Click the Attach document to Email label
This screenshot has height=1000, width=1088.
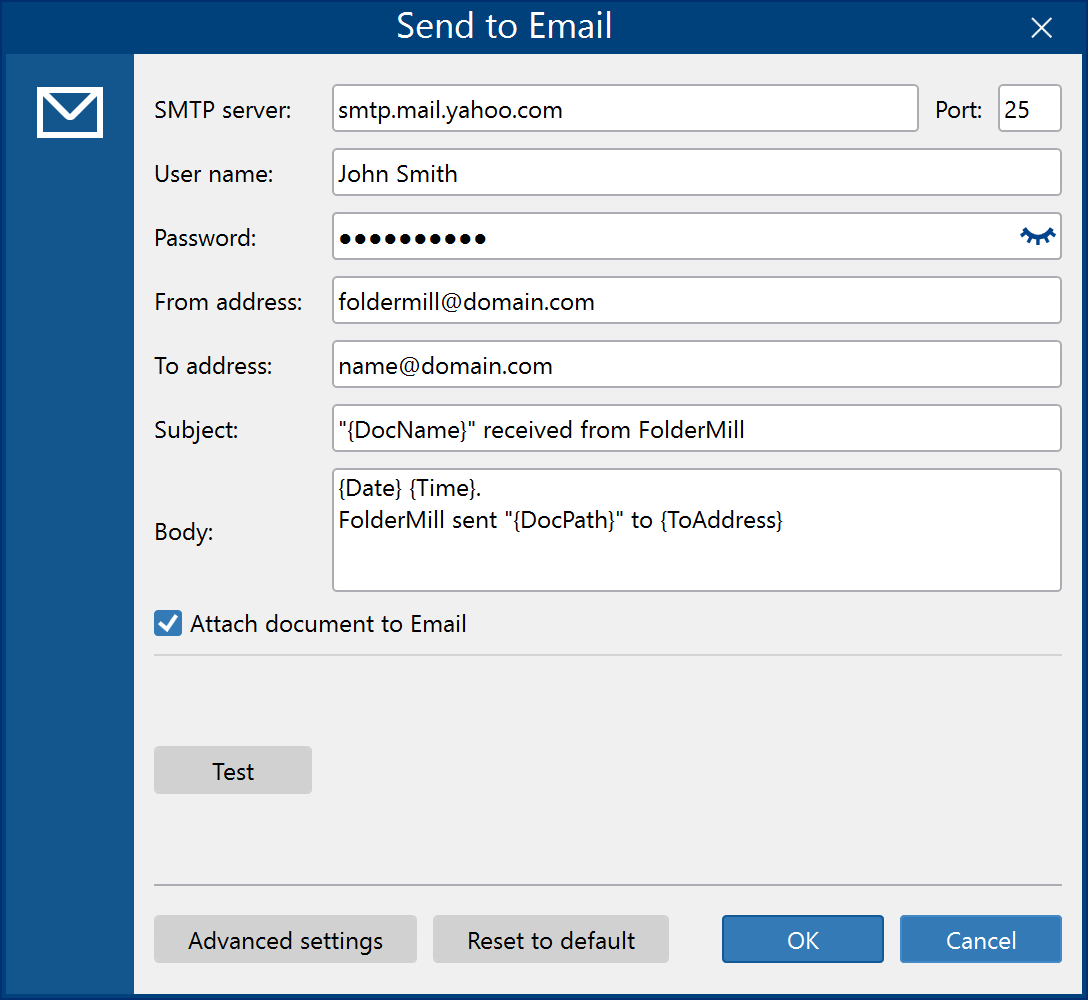[x=328, y=624]
